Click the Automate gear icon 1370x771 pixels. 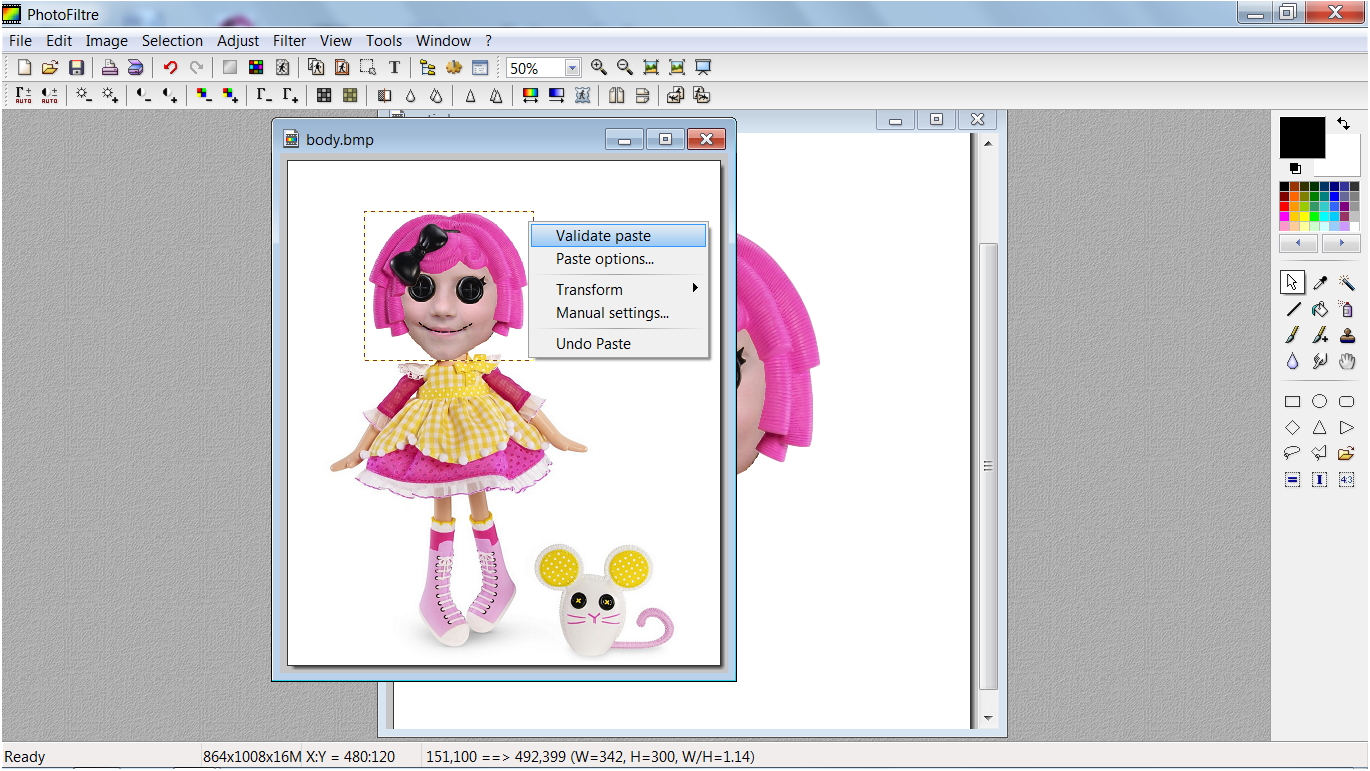[454, 67]
